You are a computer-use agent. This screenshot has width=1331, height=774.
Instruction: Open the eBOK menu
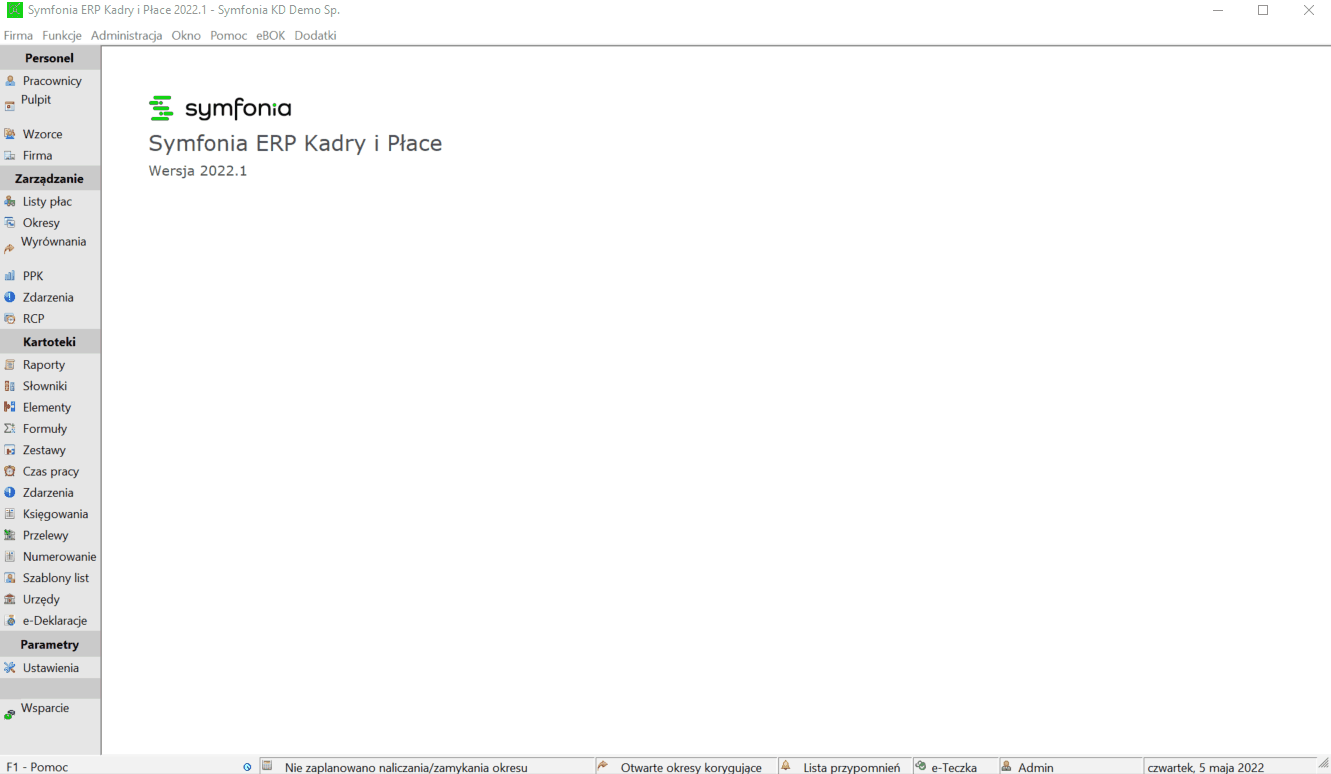[270, 35]
